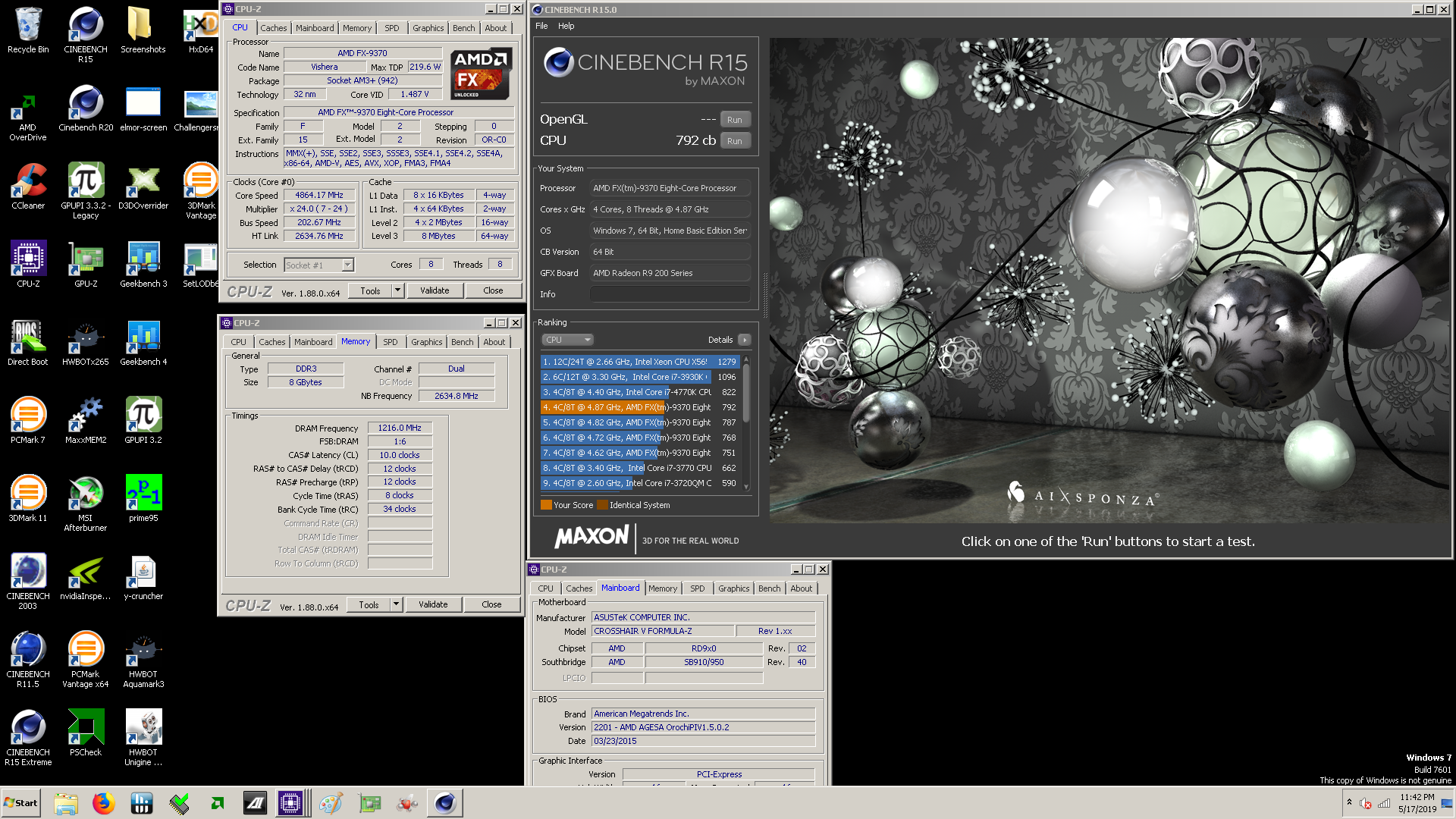This screenshot has height=819, width=1456.
Task: Run the OpenGL benchmark in Cinebench
Action: pos(735,120)
